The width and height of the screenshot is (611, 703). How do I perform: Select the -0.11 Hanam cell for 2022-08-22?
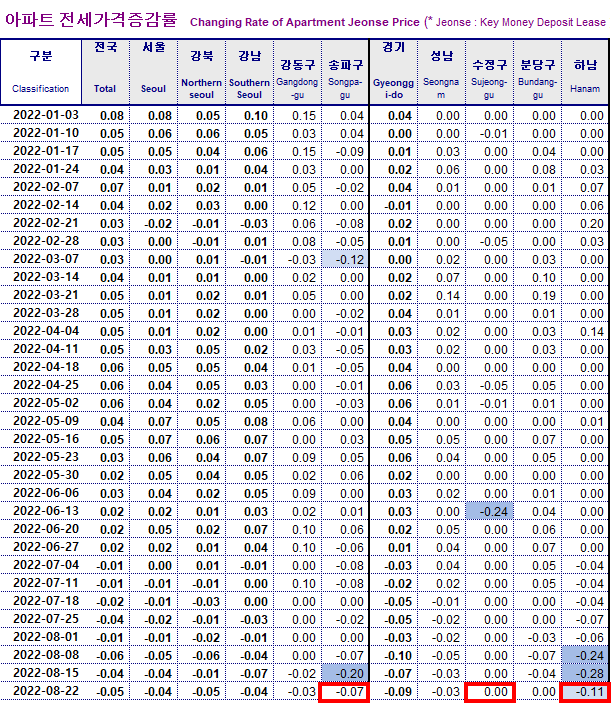click(x=585, y=692)
